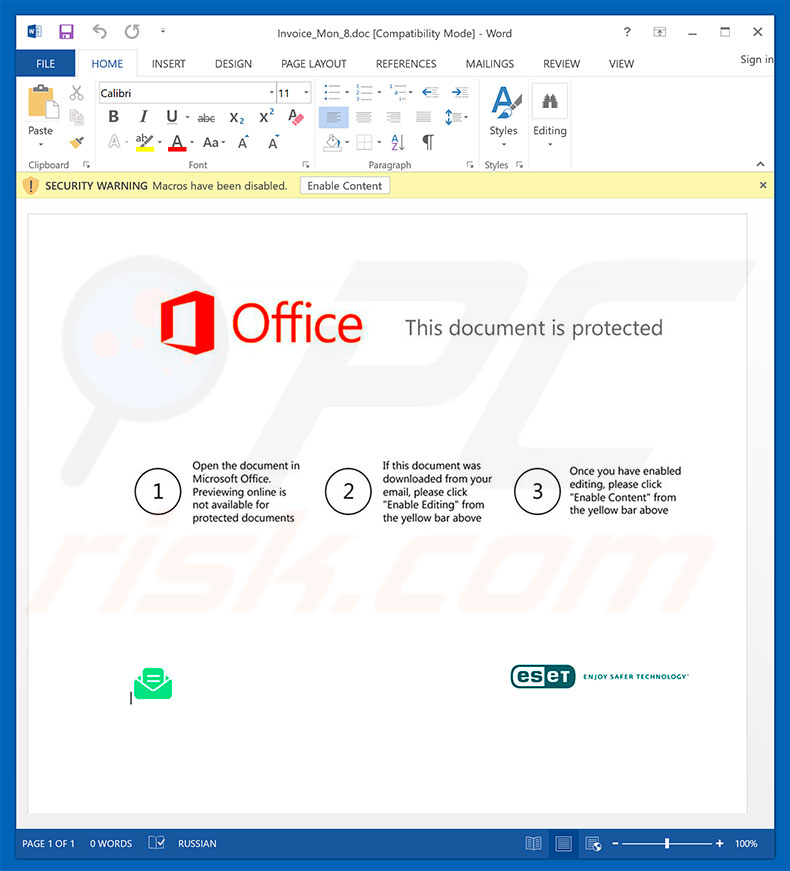Redo the last action
The height and width of the screenshot is (871, 790).
click(132, 32)
